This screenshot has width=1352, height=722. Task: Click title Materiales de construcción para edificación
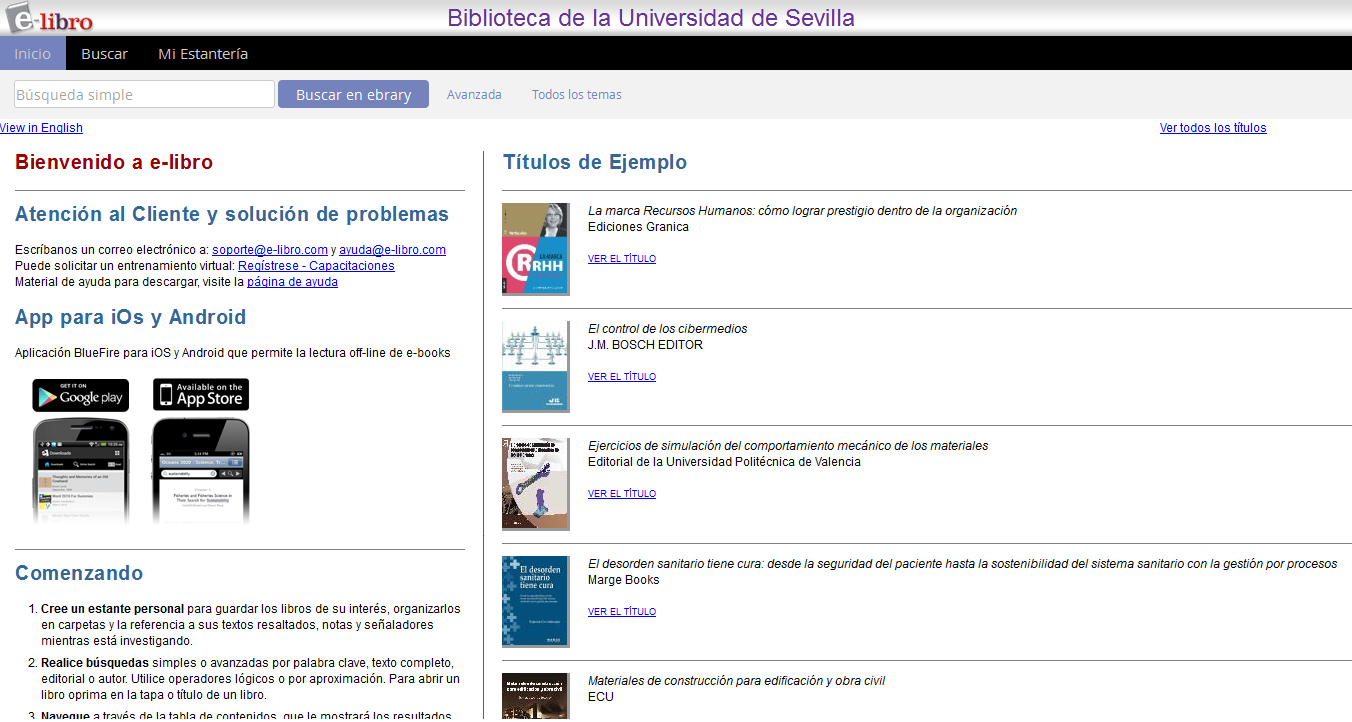click(736, 681)
